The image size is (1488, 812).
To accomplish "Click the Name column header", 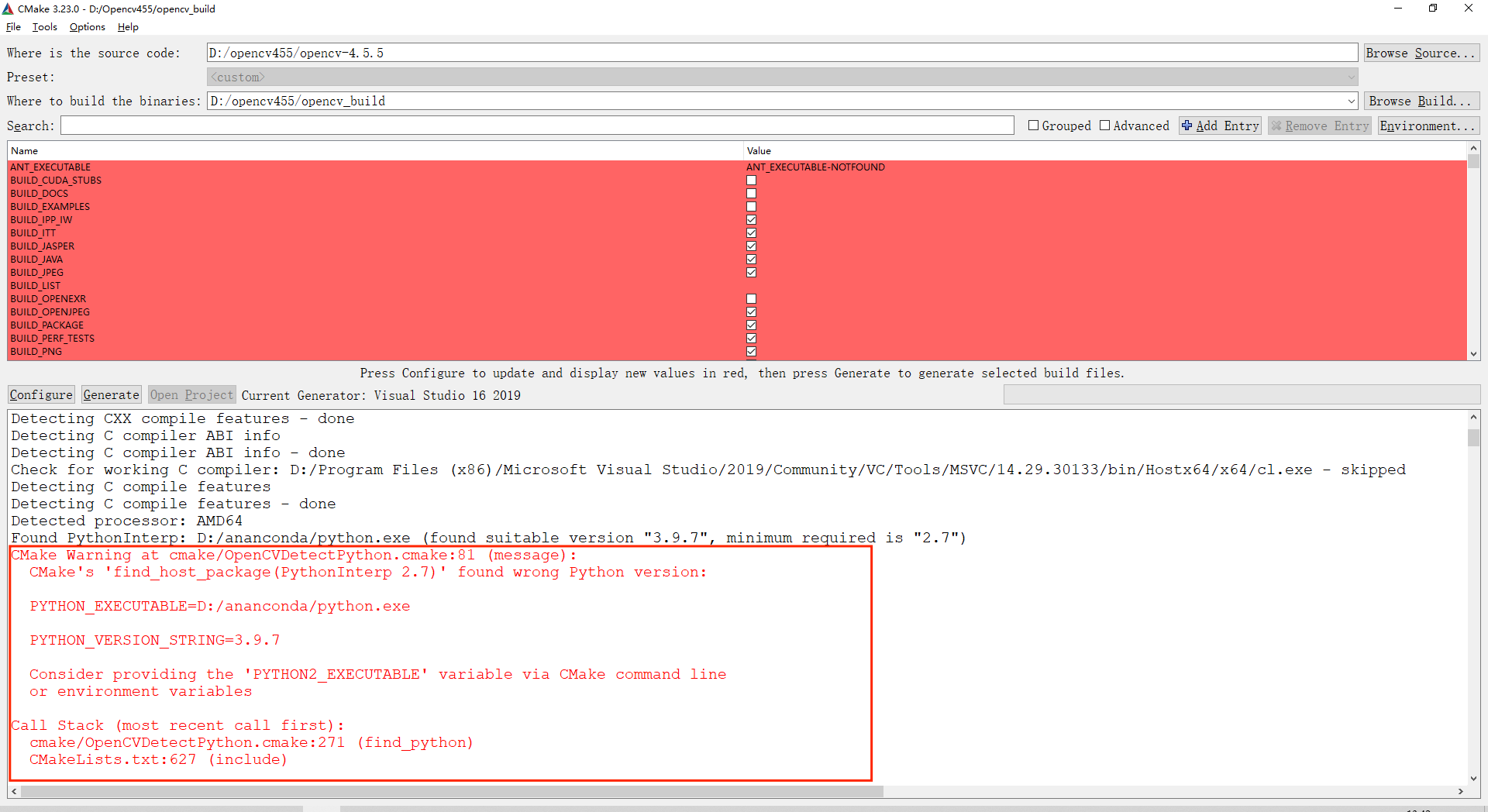I will coord(375,151).
